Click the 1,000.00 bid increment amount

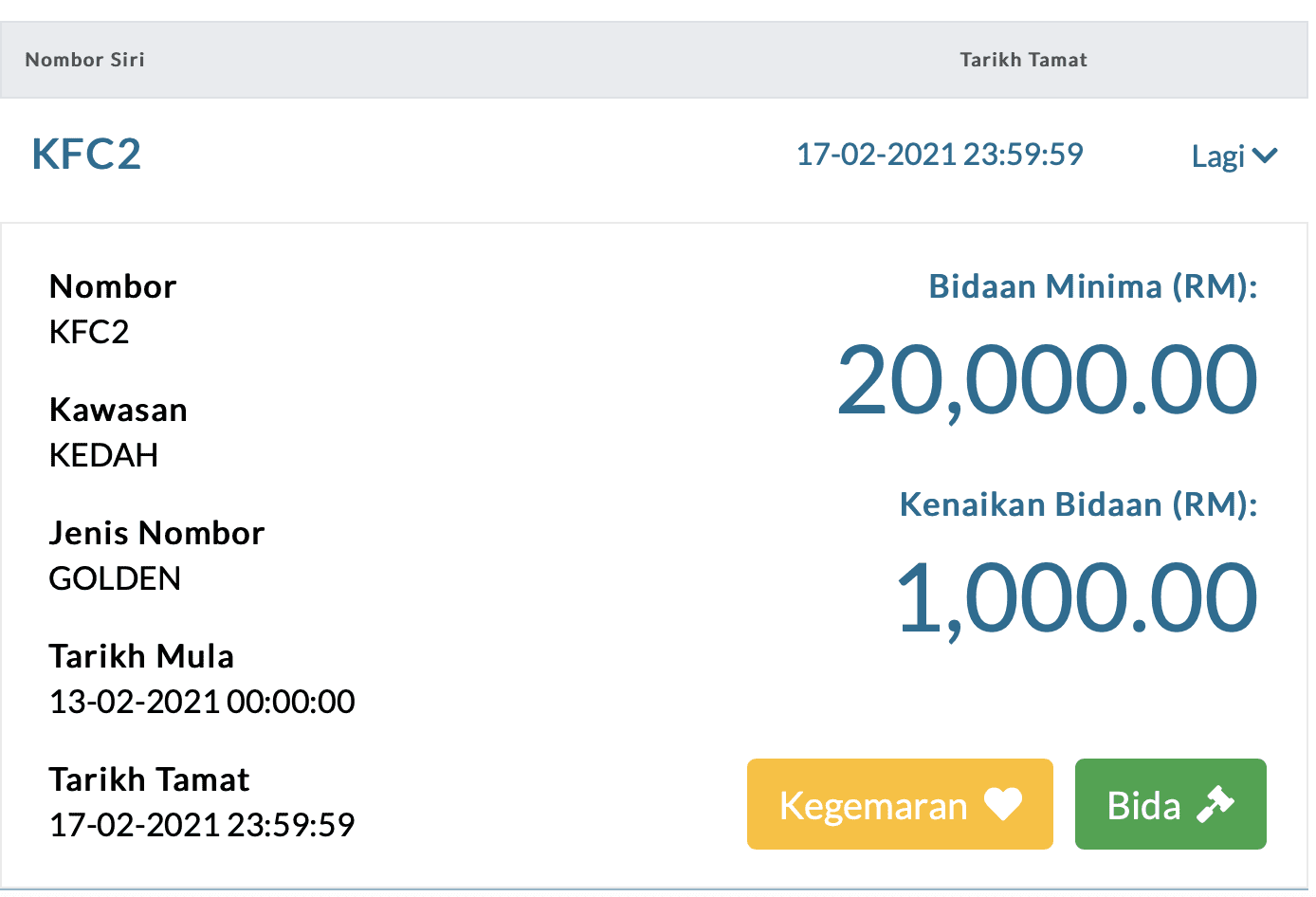click(1076, 599)
